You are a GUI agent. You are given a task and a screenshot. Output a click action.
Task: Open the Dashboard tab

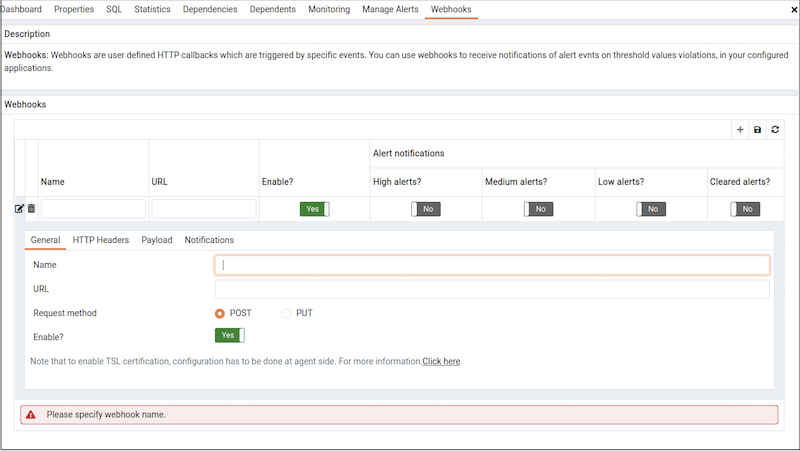(x=21, y=9)
